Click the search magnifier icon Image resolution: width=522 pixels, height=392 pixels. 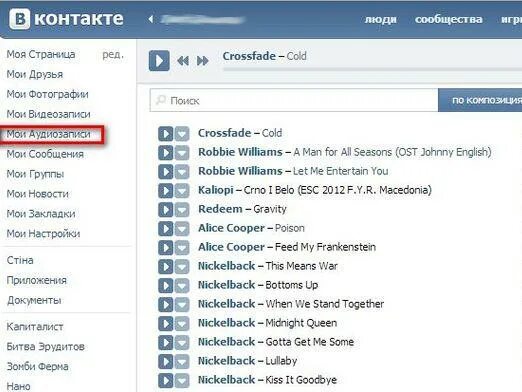[x=161, y=100]
